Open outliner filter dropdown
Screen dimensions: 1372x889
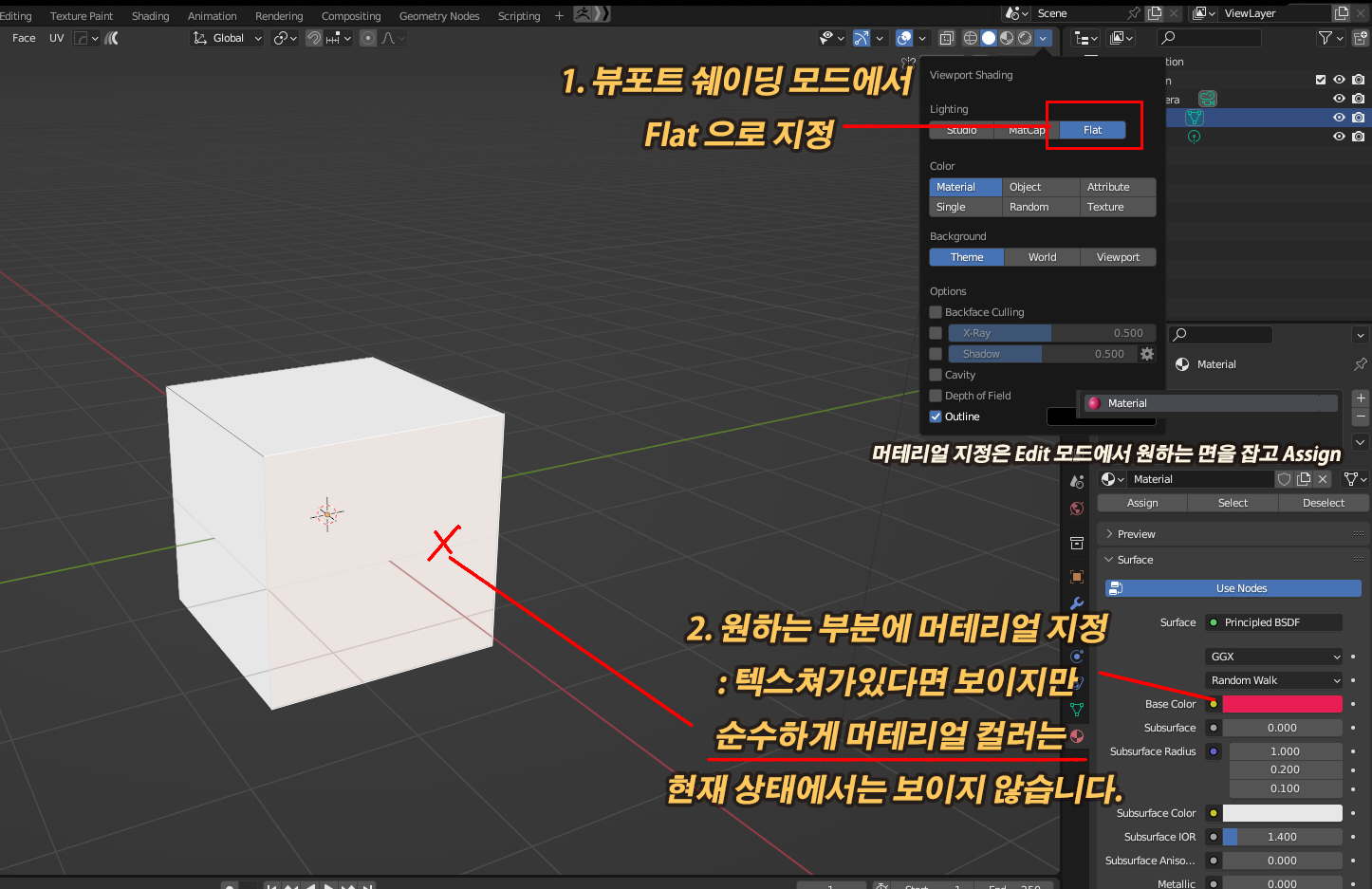tap(1330, 38)
